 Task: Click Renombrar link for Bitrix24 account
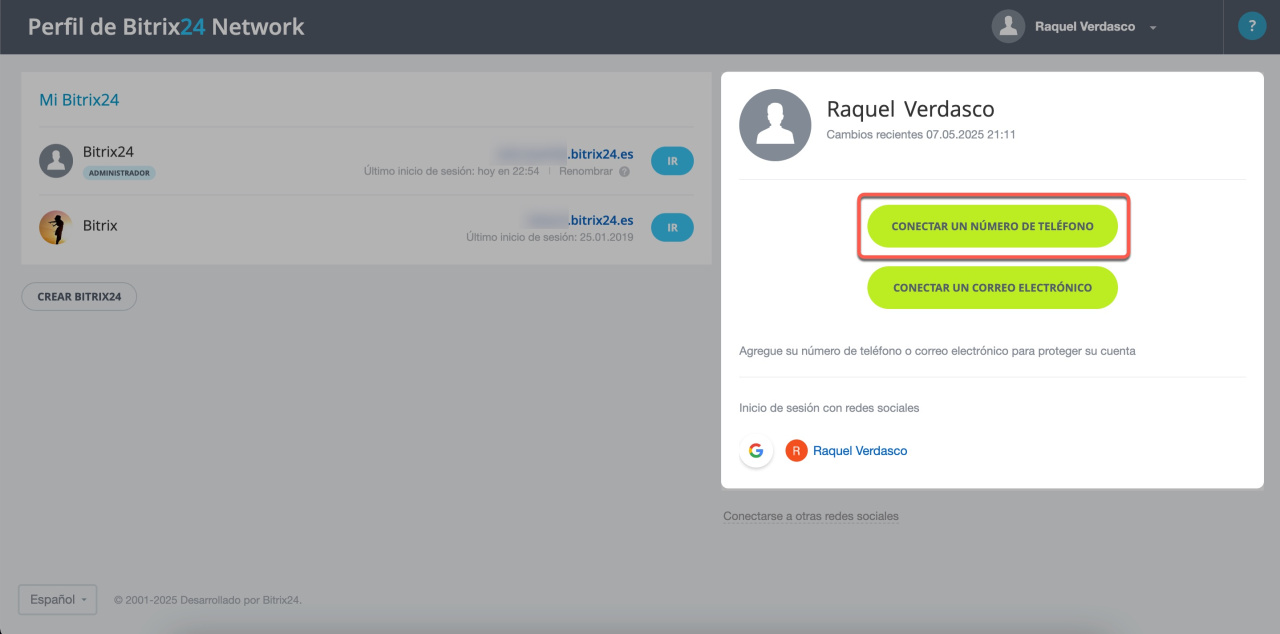[587, 172]
